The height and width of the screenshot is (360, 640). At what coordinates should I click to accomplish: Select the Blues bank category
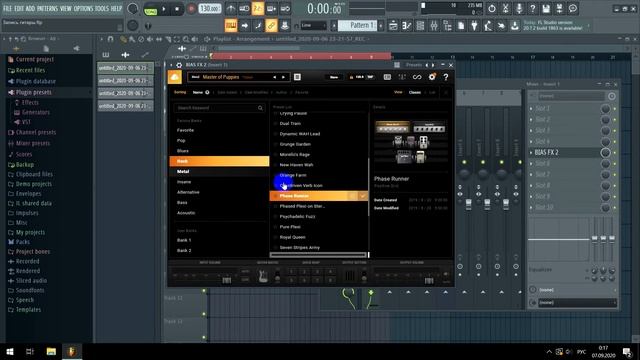[219, 151]
